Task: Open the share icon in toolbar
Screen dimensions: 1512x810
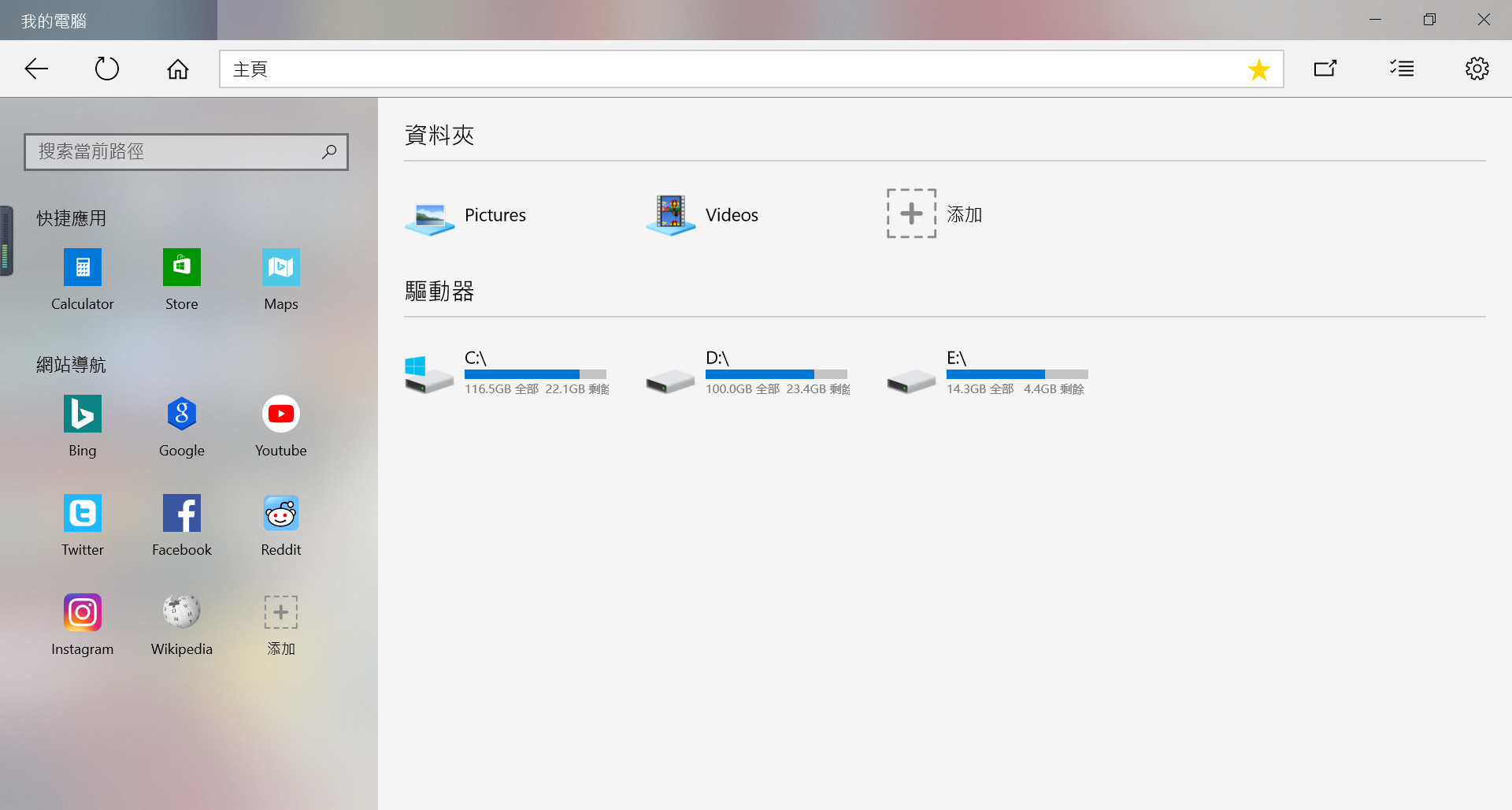Action: [x=1325, y=69]
